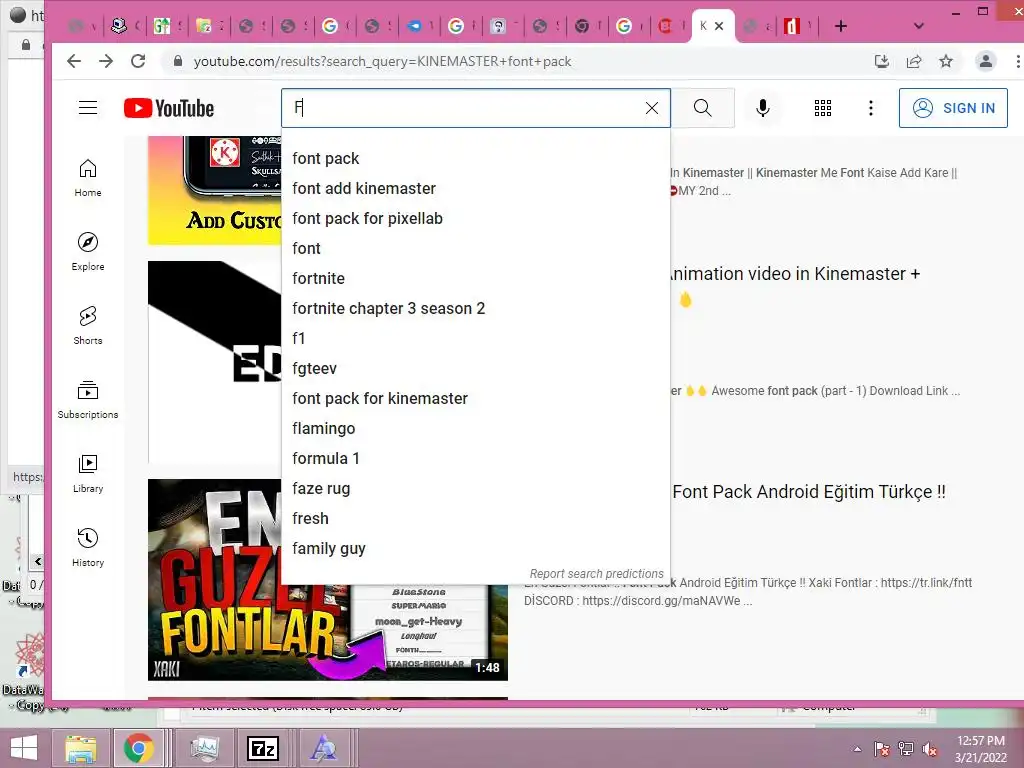The image size is (1024, 768).
Task: Open the Chrome profile avatar
Action: [985, 61]
